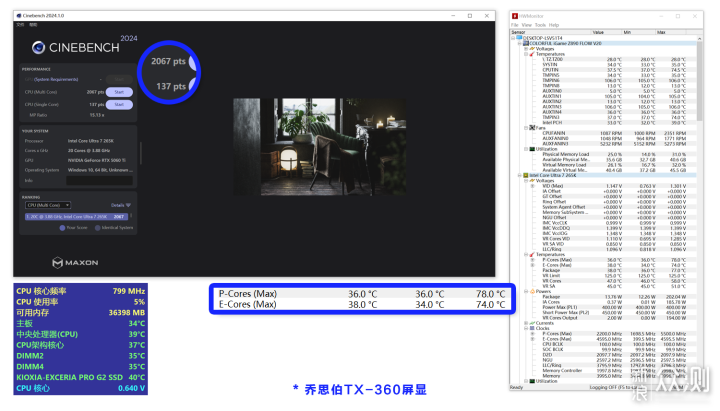This screenshot has height=411, width=720.
Task: Select the highlighted ranking entry scoring 2067
Action: point(77,217)
